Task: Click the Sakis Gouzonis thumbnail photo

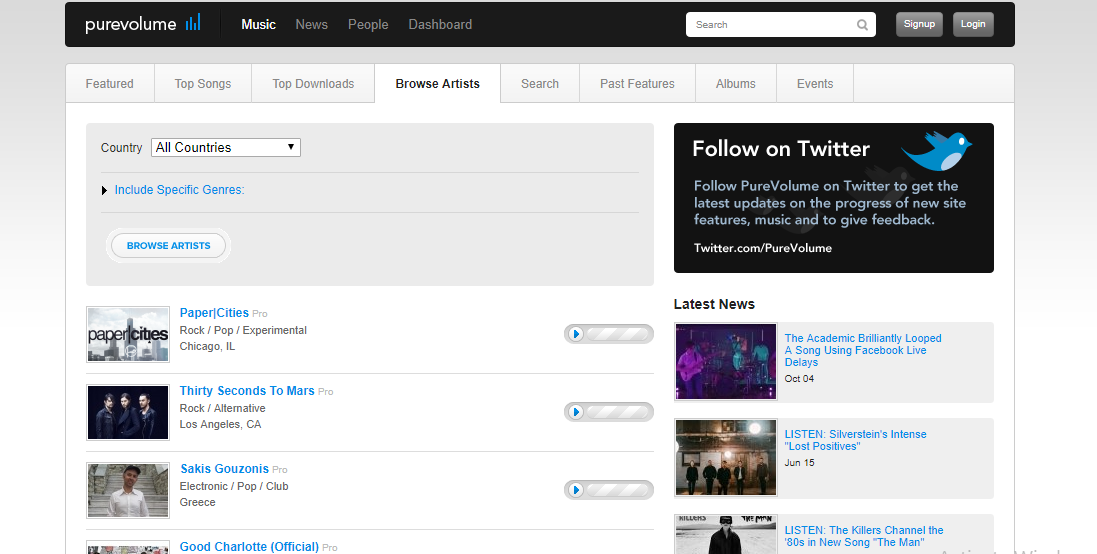Action: point(128,490)
